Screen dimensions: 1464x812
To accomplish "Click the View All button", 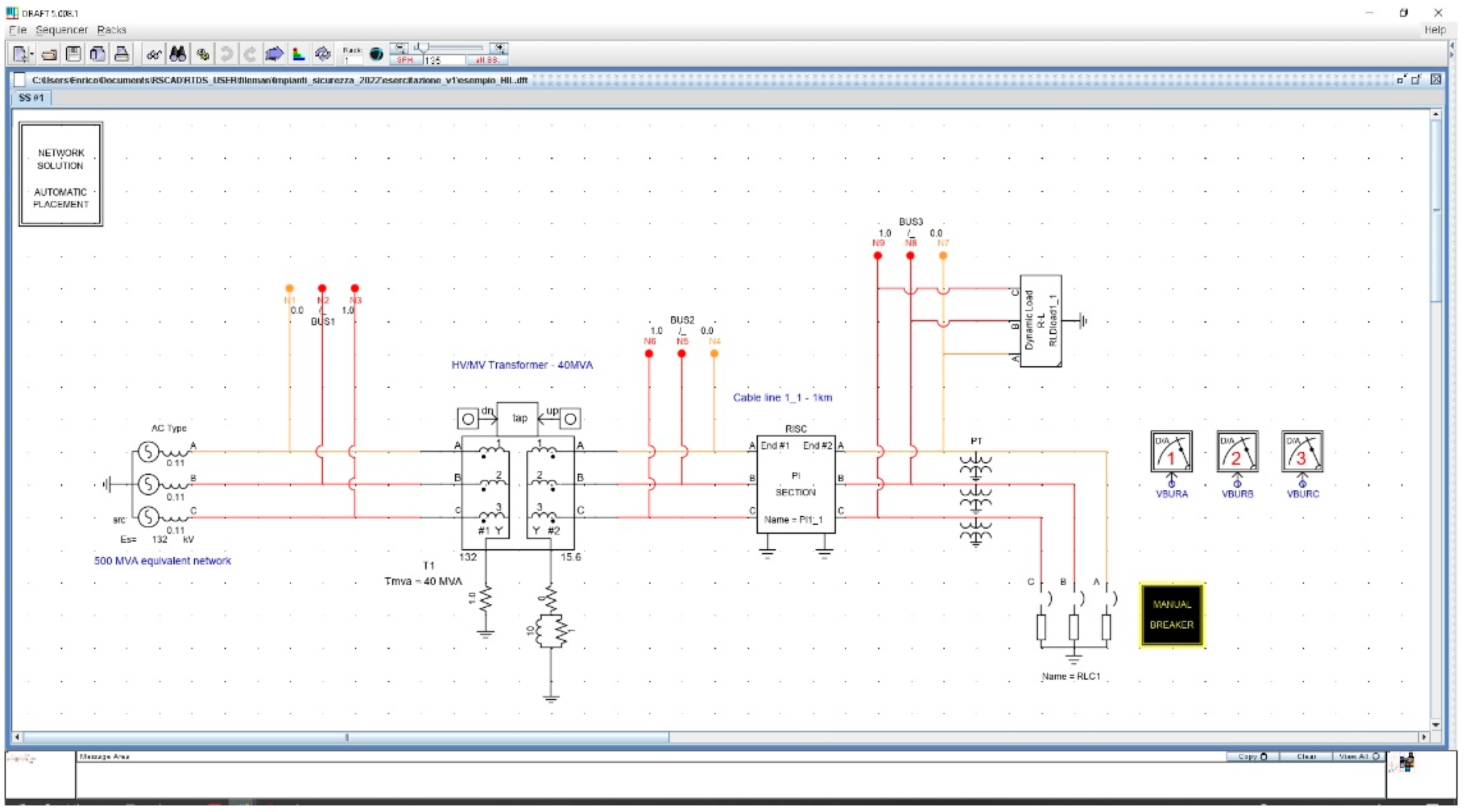I will (1359, 757).
